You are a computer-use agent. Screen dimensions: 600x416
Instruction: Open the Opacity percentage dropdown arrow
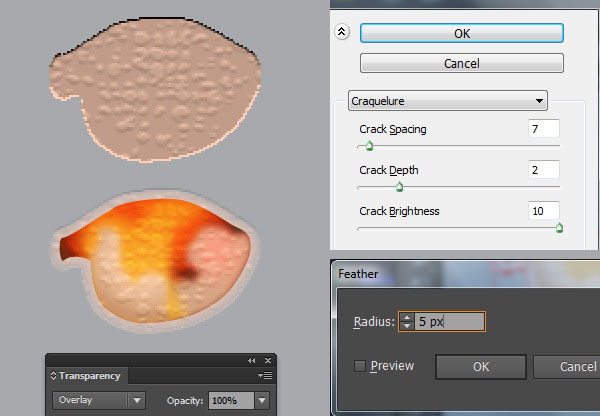[x=262, y=400]
